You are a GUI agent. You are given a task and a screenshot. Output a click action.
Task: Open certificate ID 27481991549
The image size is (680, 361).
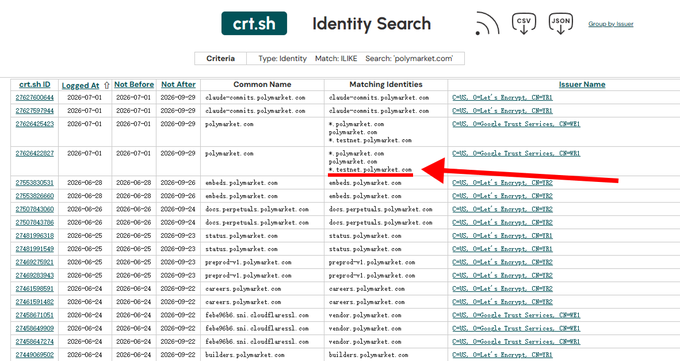pyautogui.click(x=35, y=249)
